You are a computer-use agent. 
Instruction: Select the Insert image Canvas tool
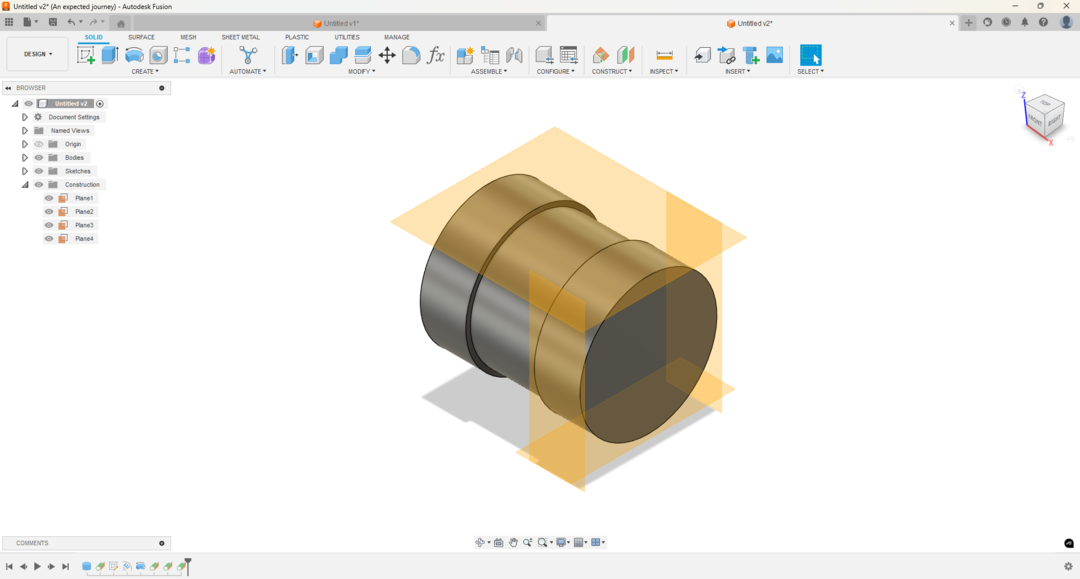(775, 55)
